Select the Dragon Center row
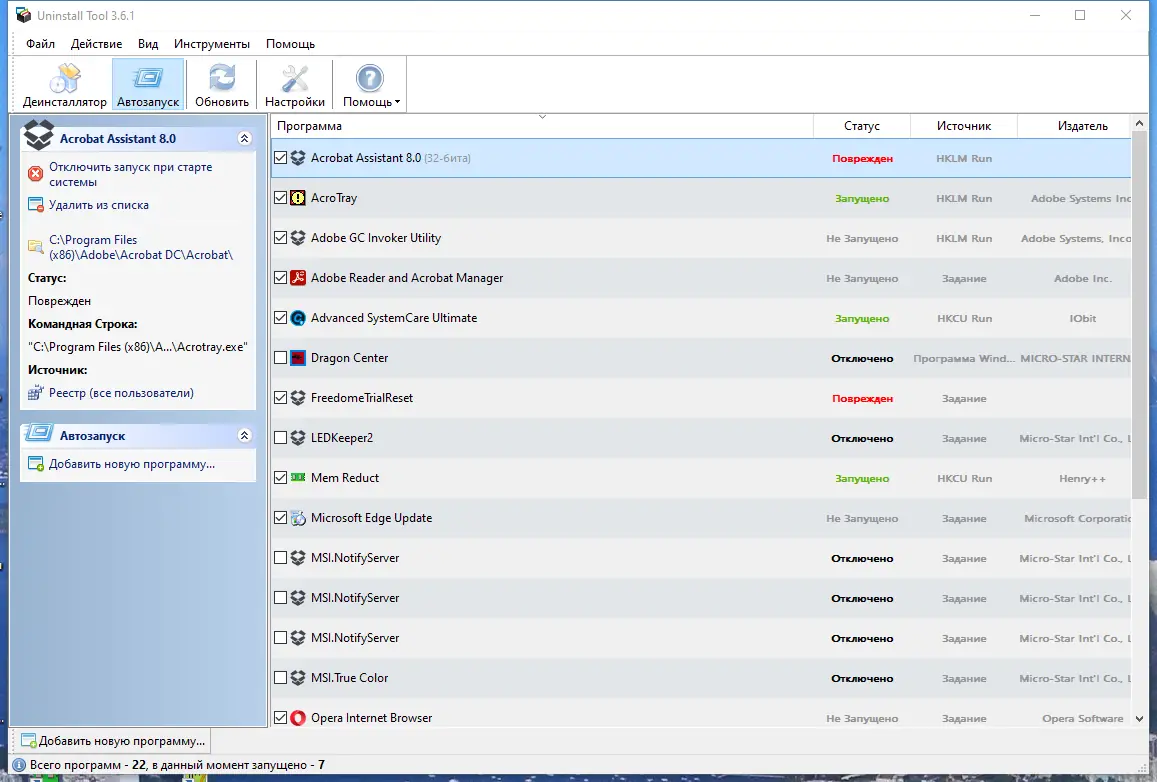 (x=701, y=358)
